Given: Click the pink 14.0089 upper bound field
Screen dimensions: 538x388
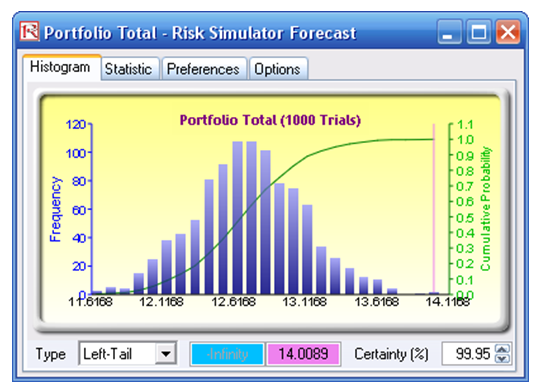Looking at the screenshot, I should (303, 354).
